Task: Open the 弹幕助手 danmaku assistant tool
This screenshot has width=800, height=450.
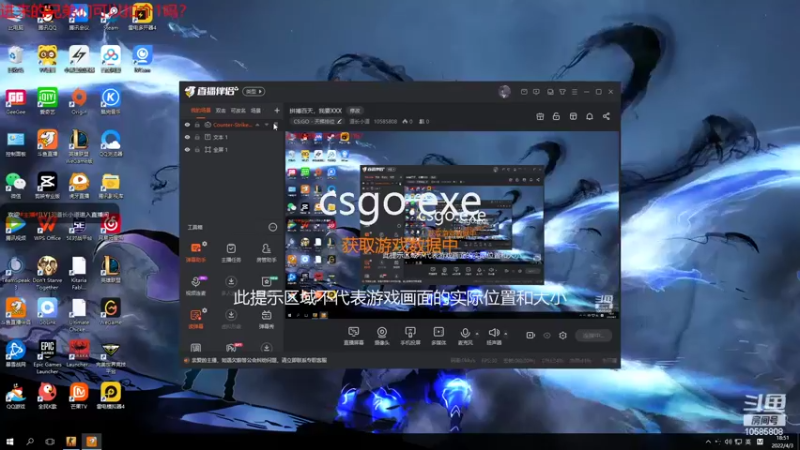Action: 196,252
